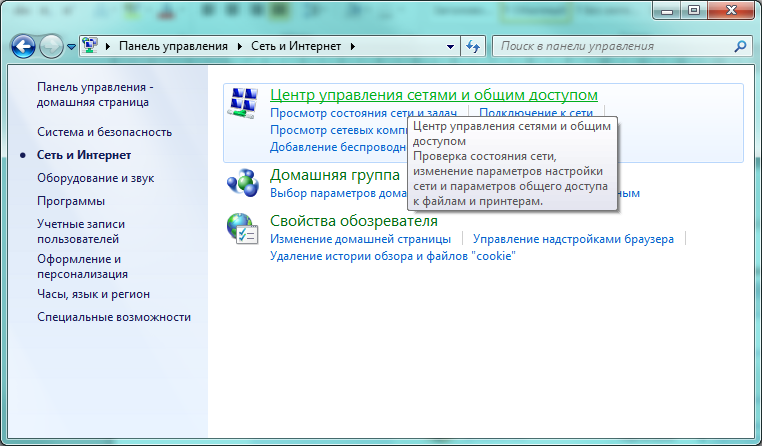Click the Refresh button beside address bar
This screenshot has width=762, height=446.
coord(473,46)
